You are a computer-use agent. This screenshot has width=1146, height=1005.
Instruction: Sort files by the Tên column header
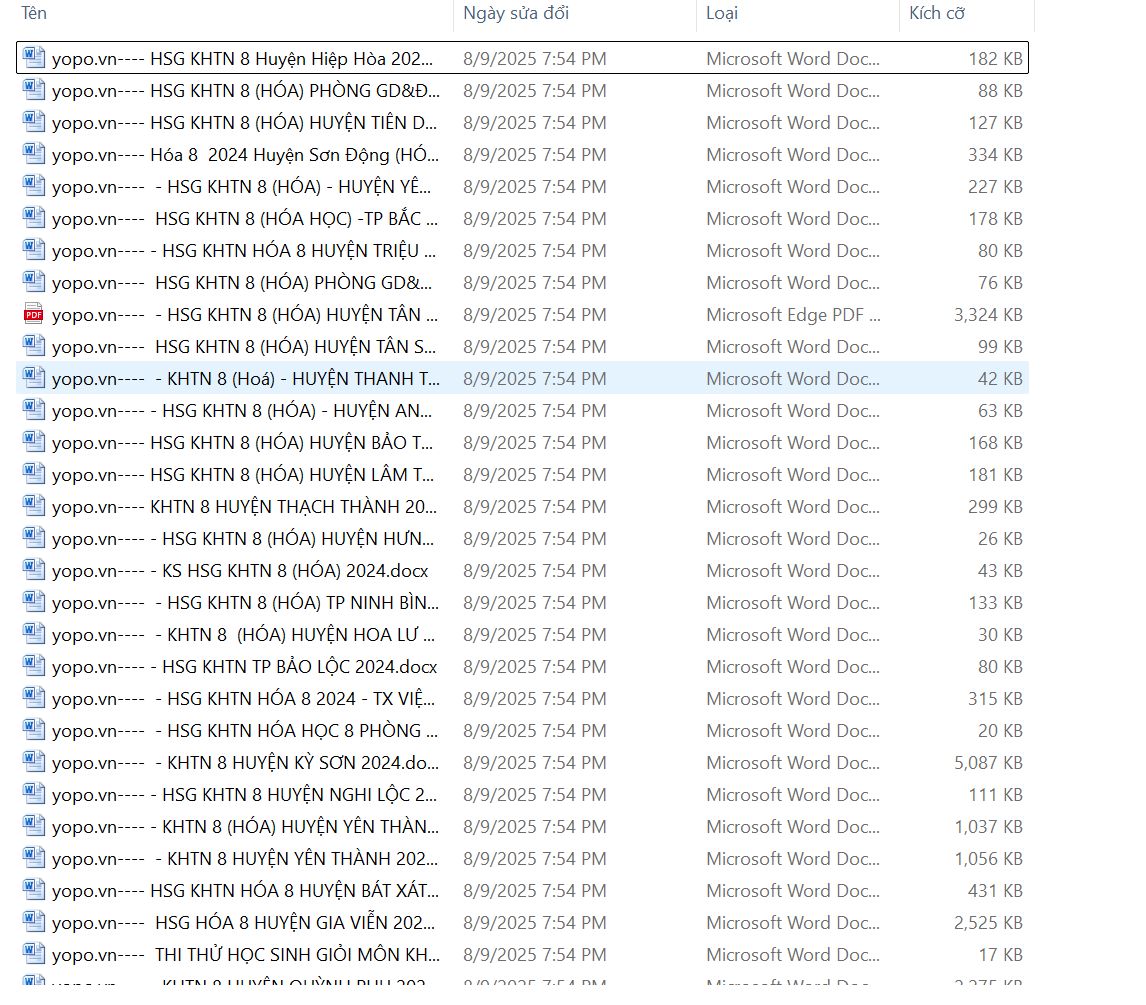coord(34,14)
